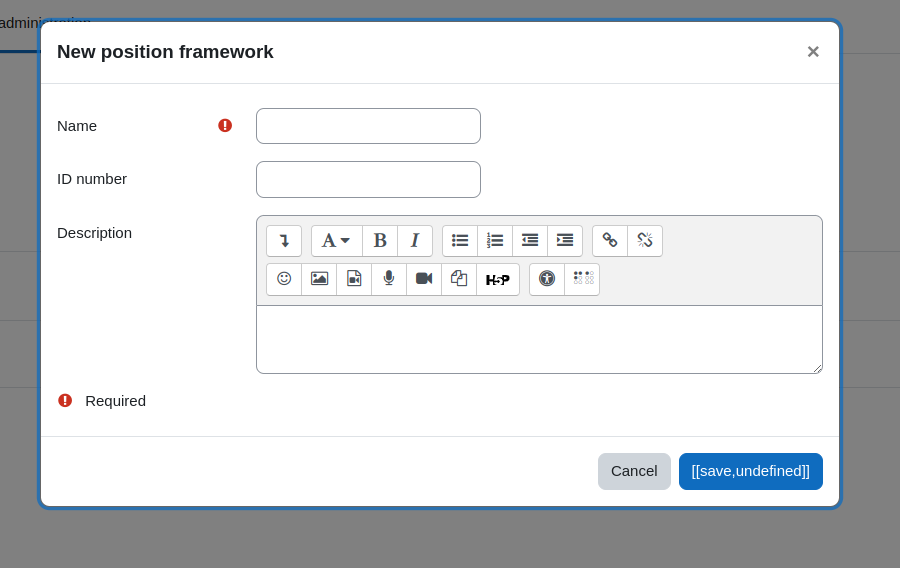Outdent the selected text
The width and height of the screenshot is (900, 568).
coord(530,240)
